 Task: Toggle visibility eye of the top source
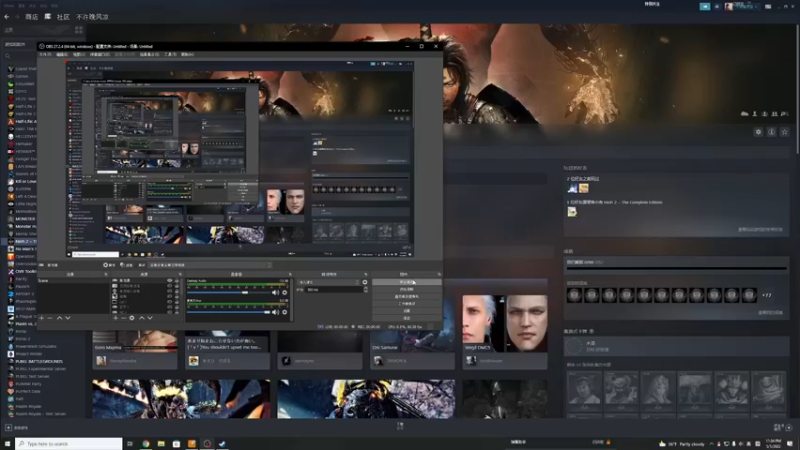[169, 280]
